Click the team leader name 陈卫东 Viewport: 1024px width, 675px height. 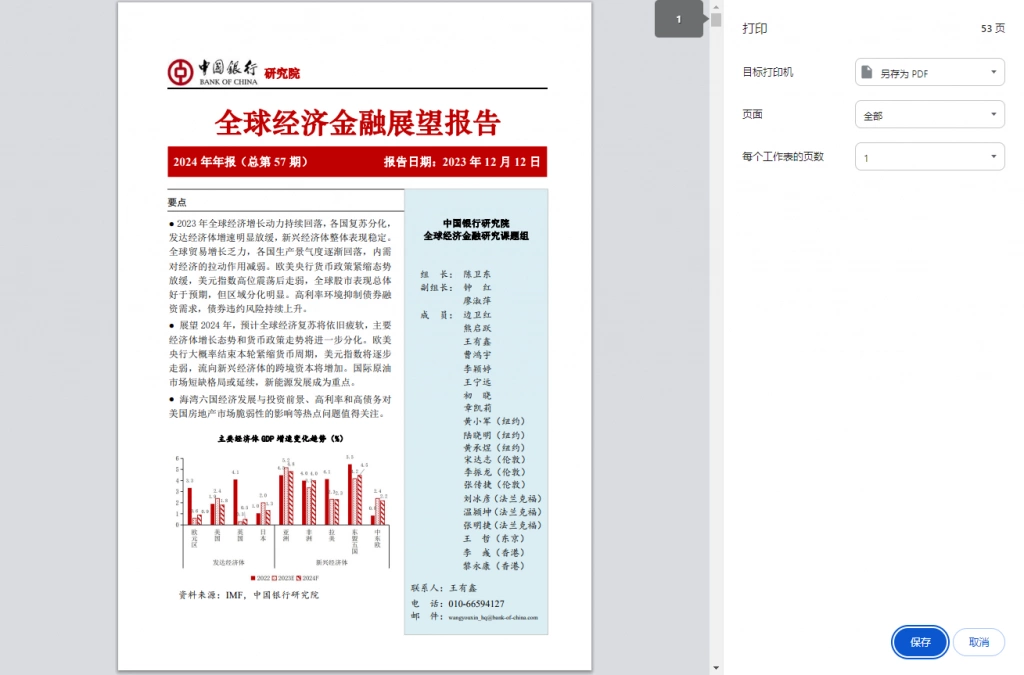tap(477, 274)
